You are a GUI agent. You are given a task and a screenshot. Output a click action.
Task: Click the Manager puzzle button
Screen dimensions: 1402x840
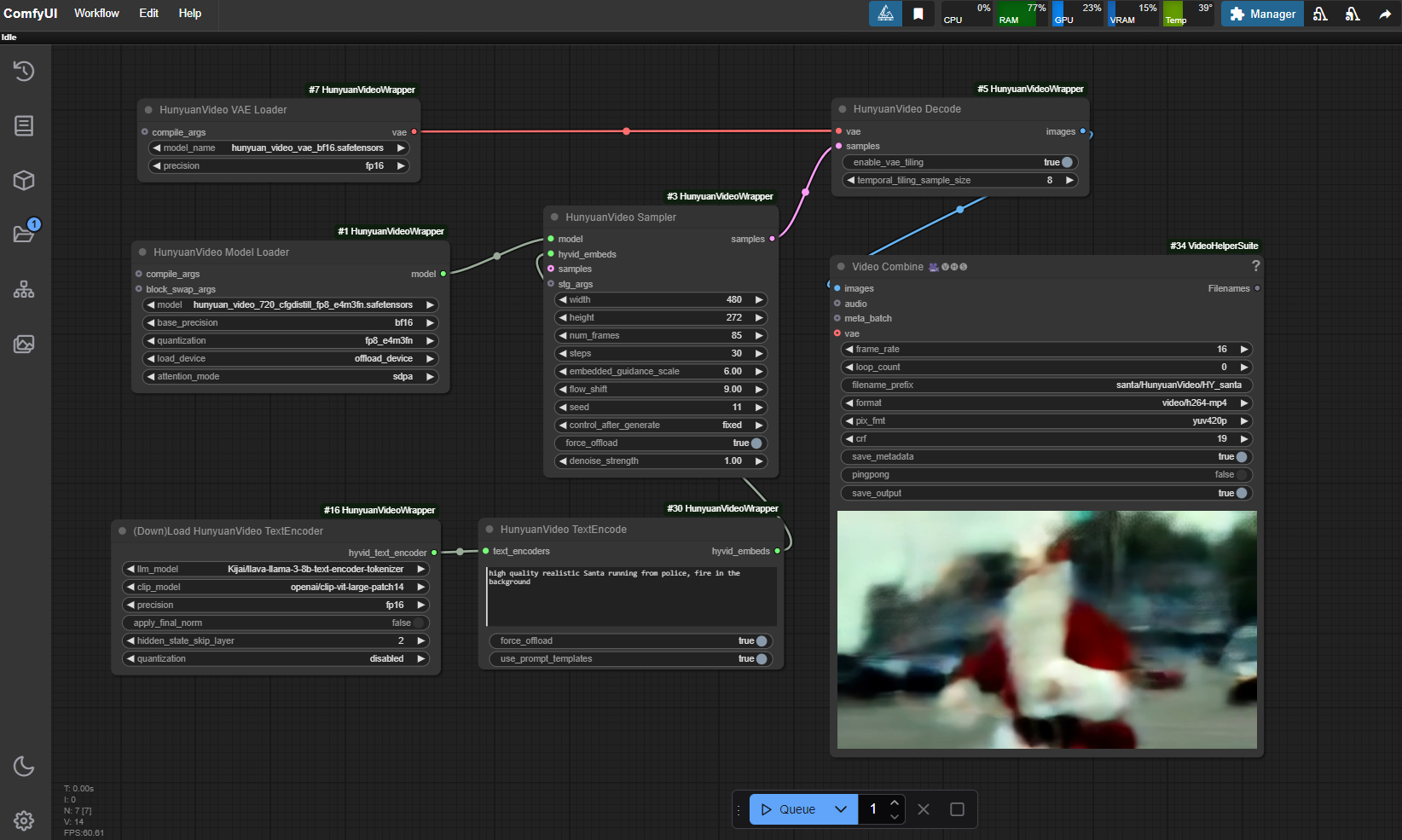[1262, 14]
